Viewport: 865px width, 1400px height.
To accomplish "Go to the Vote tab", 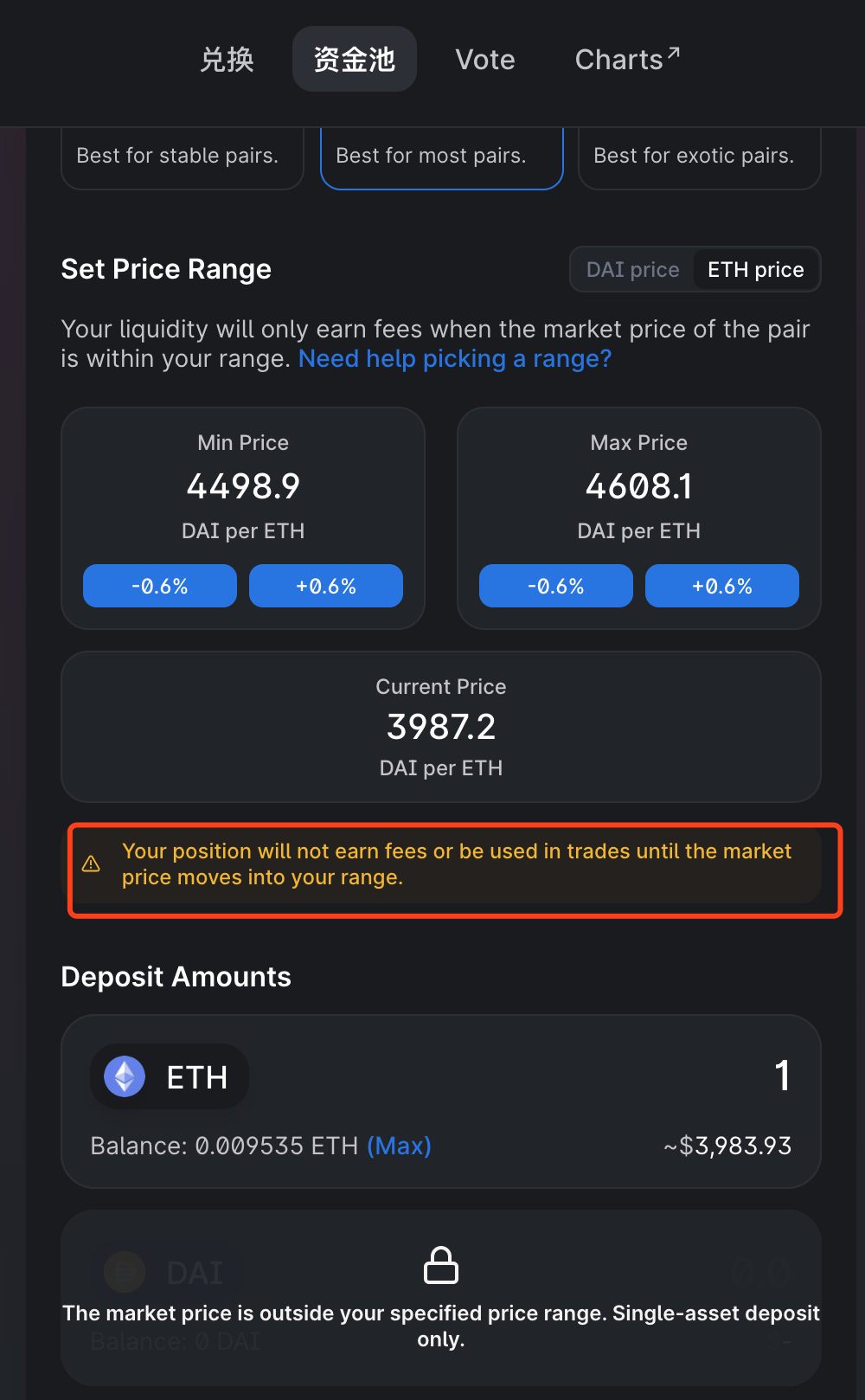I will point(485,60).
